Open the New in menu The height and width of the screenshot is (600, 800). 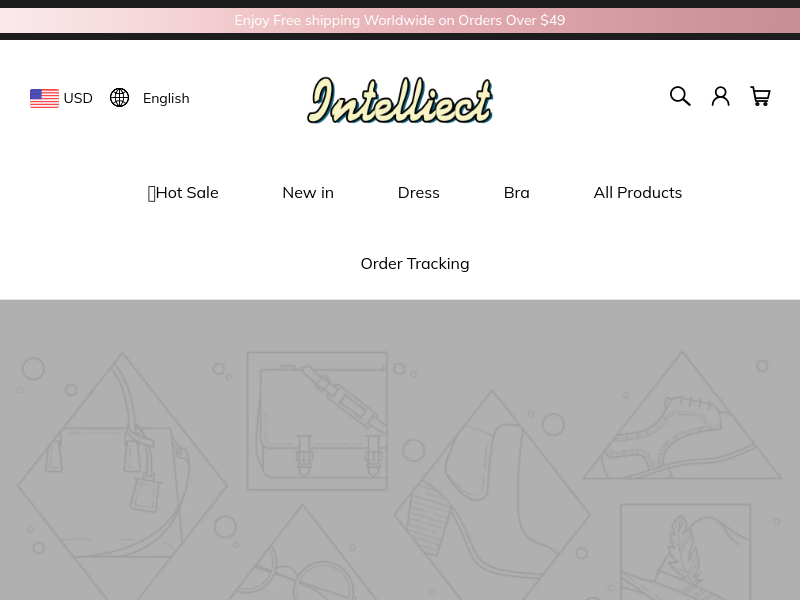coord(308,193)
